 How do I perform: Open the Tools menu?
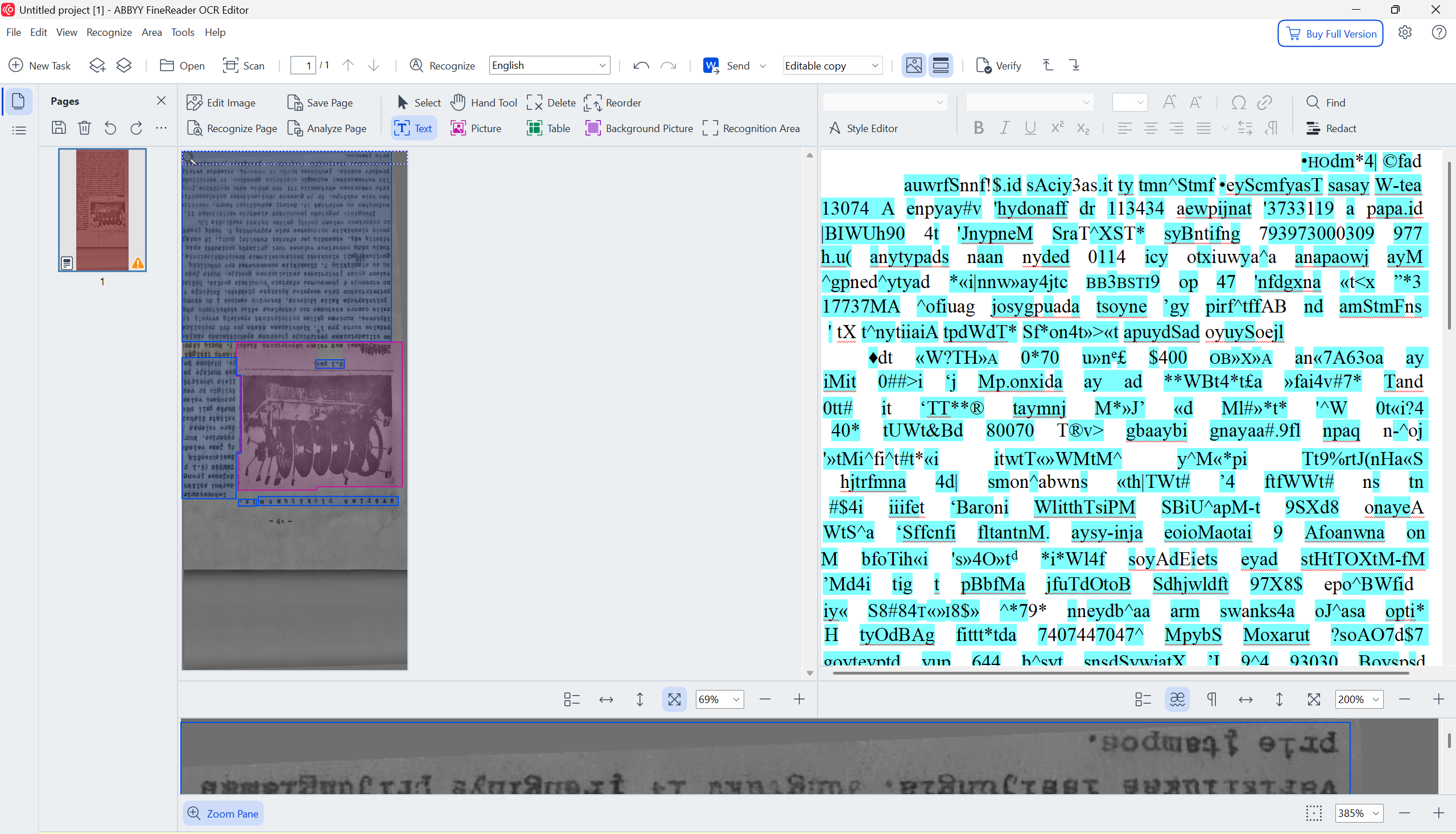(183, 32)
